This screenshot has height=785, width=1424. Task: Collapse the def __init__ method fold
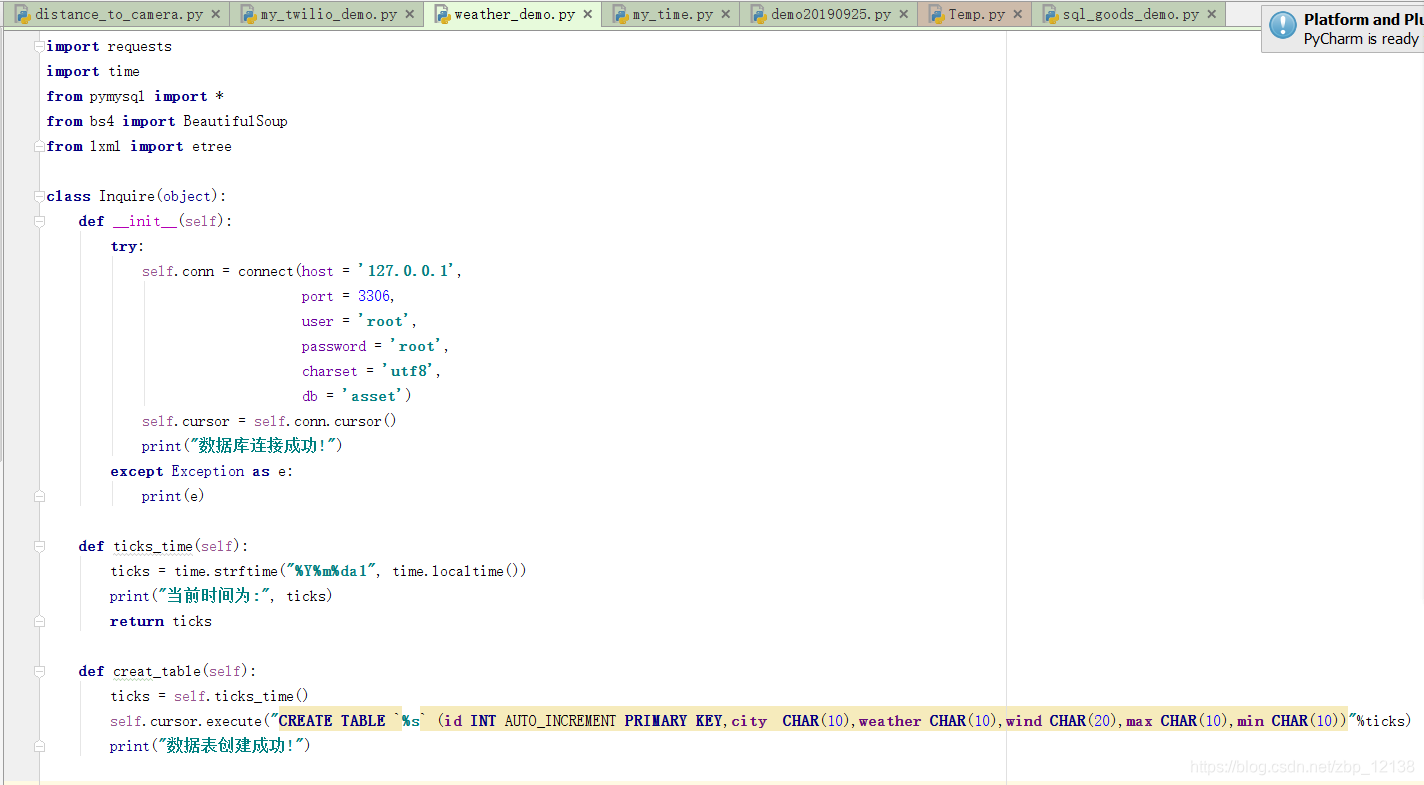tap(39, 221)
